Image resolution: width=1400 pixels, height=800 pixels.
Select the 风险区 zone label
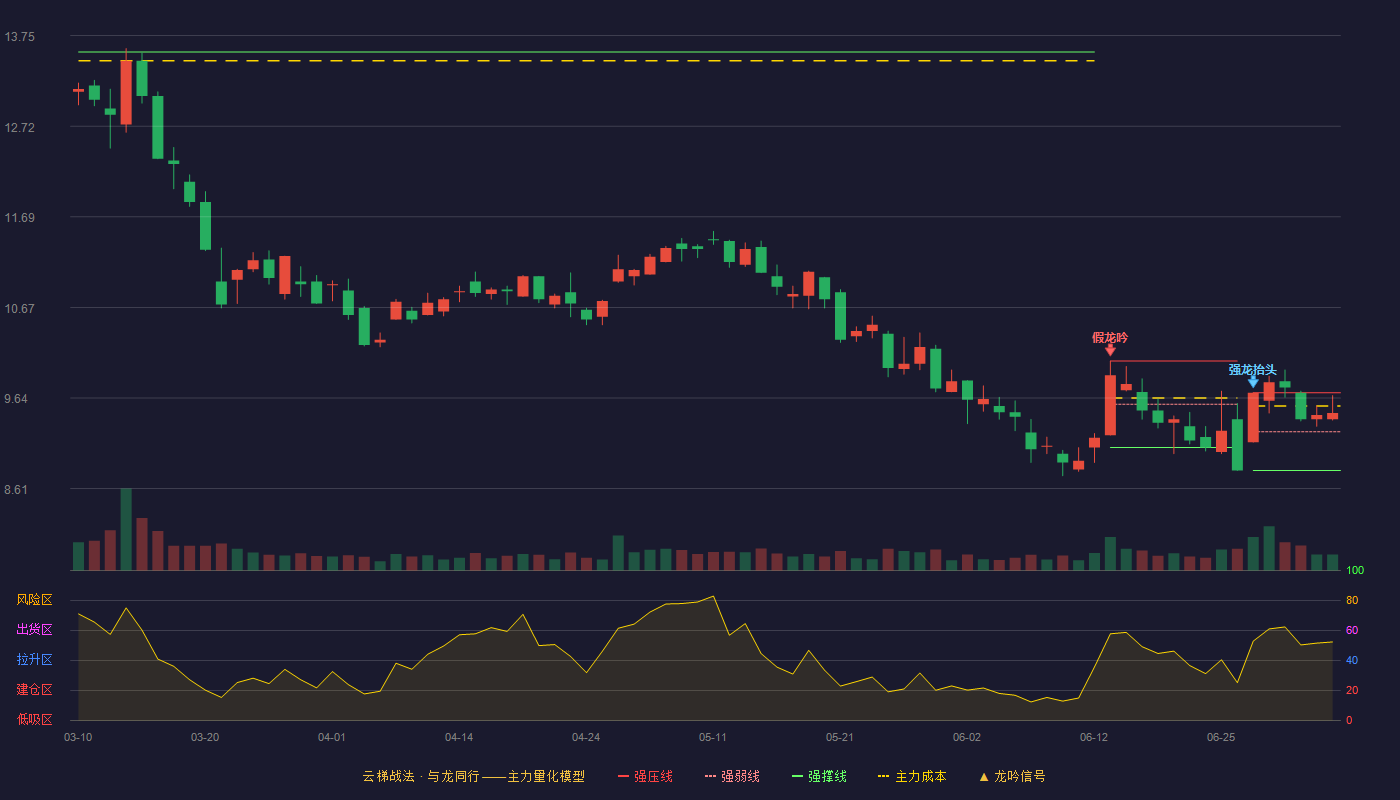point(35,600)
